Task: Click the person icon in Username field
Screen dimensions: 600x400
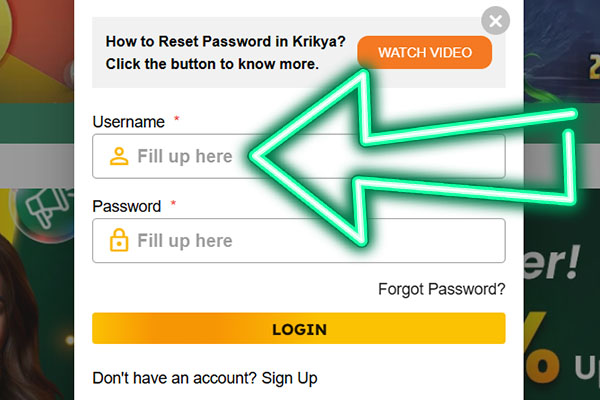Action: (119, 156)
